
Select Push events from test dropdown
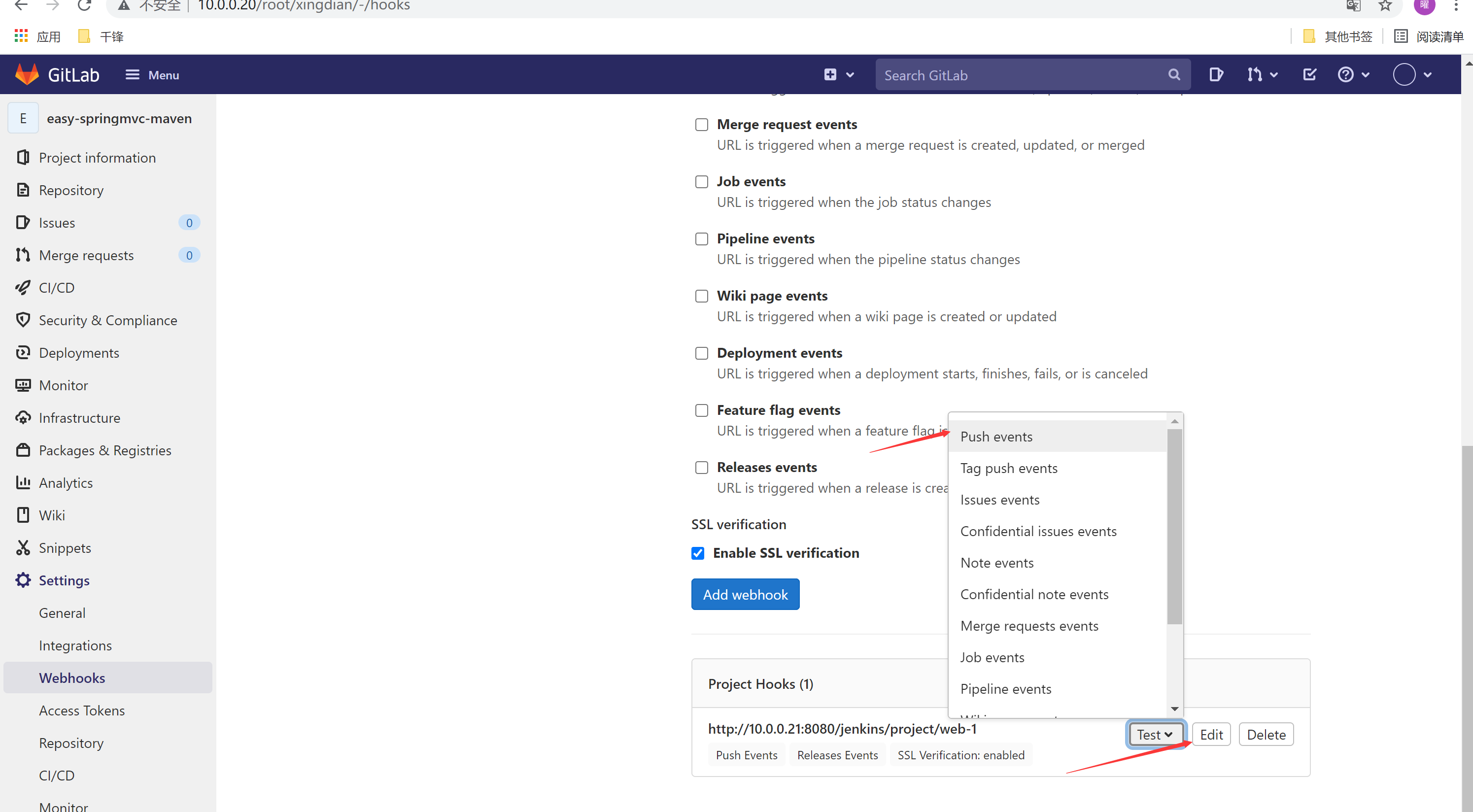coord(997,436)
